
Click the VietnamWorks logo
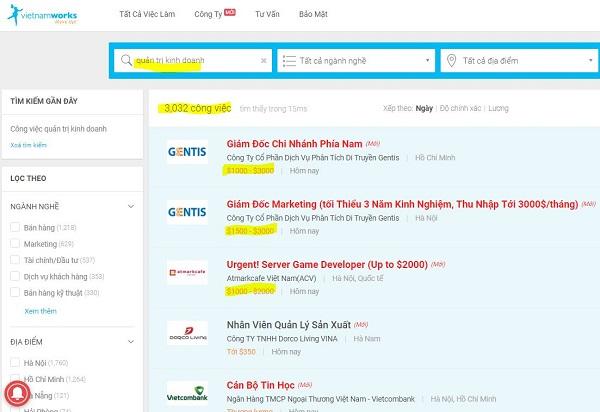42,15
